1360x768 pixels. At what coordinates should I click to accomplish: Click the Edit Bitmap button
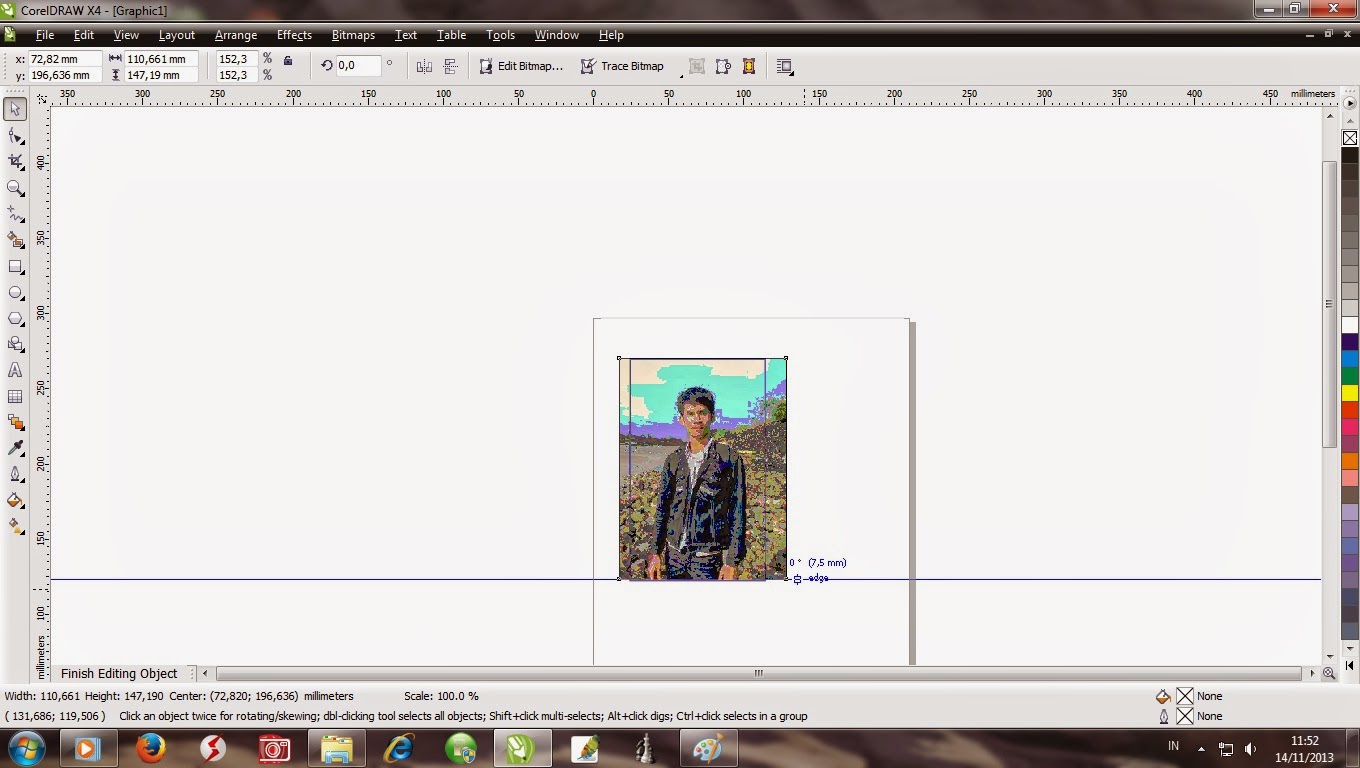522,66
